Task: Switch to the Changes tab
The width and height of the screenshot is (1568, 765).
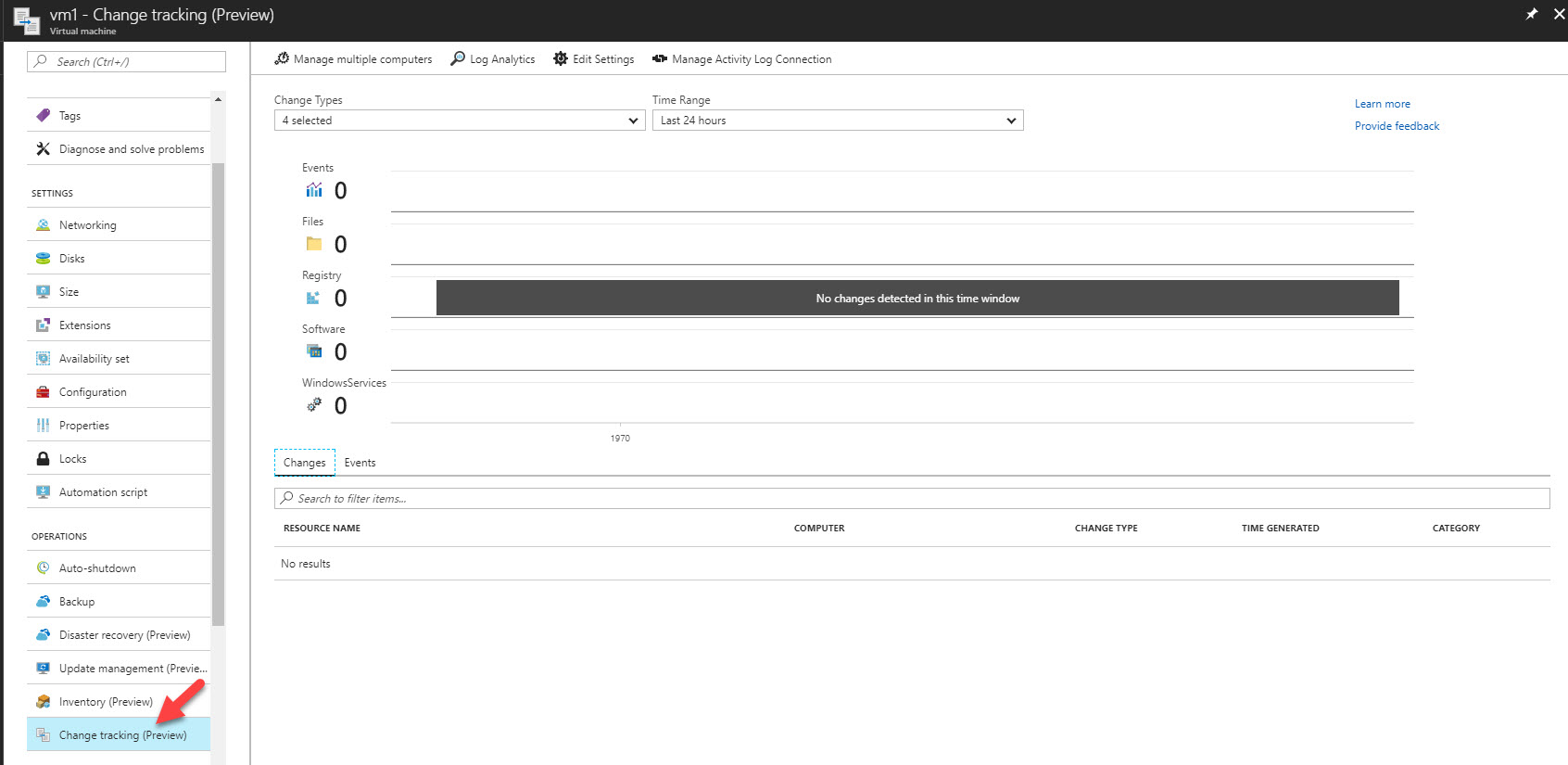Action: (x=305, y=463)
